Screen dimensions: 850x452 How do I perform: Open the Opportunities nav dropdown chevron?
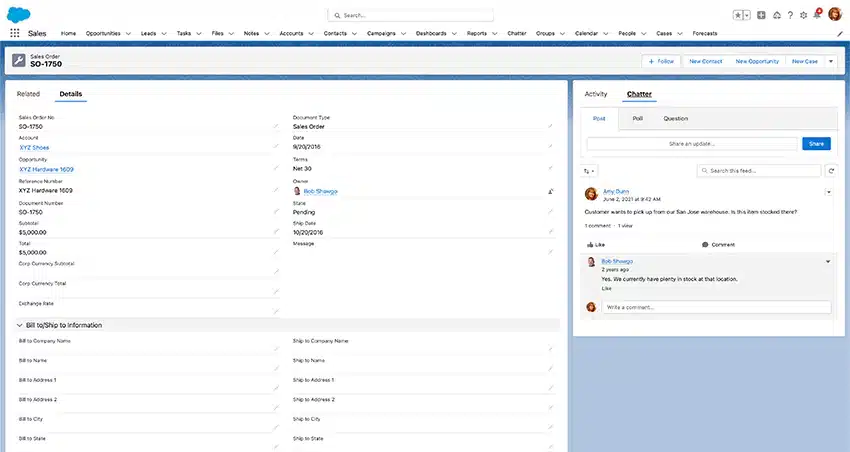pos(128,34)
